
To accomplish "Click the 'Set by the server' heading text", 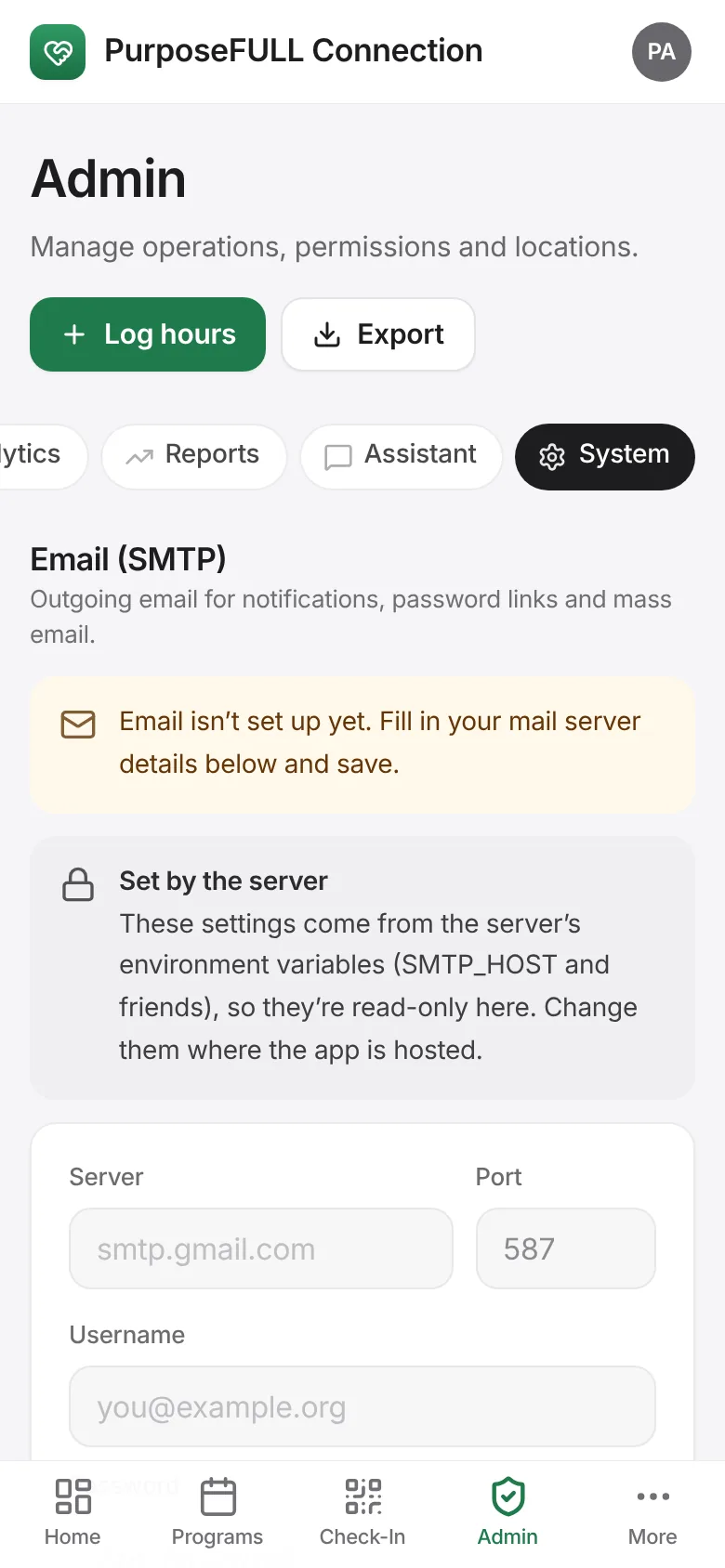I will point(223,881).
